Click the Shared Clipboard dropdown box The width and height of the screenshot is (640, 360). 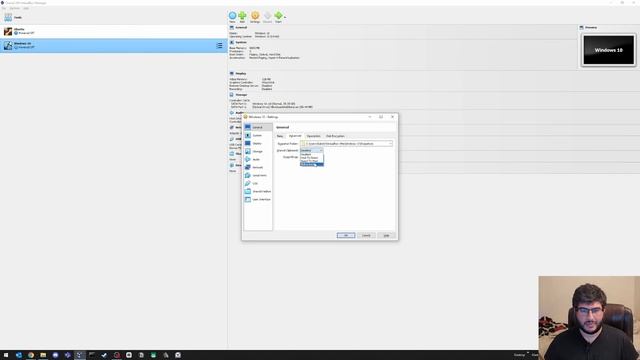[x=311, y=151]
